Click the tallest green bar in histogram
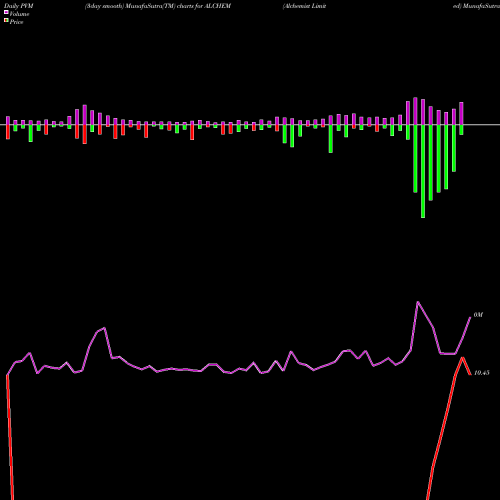 (423, 171)
